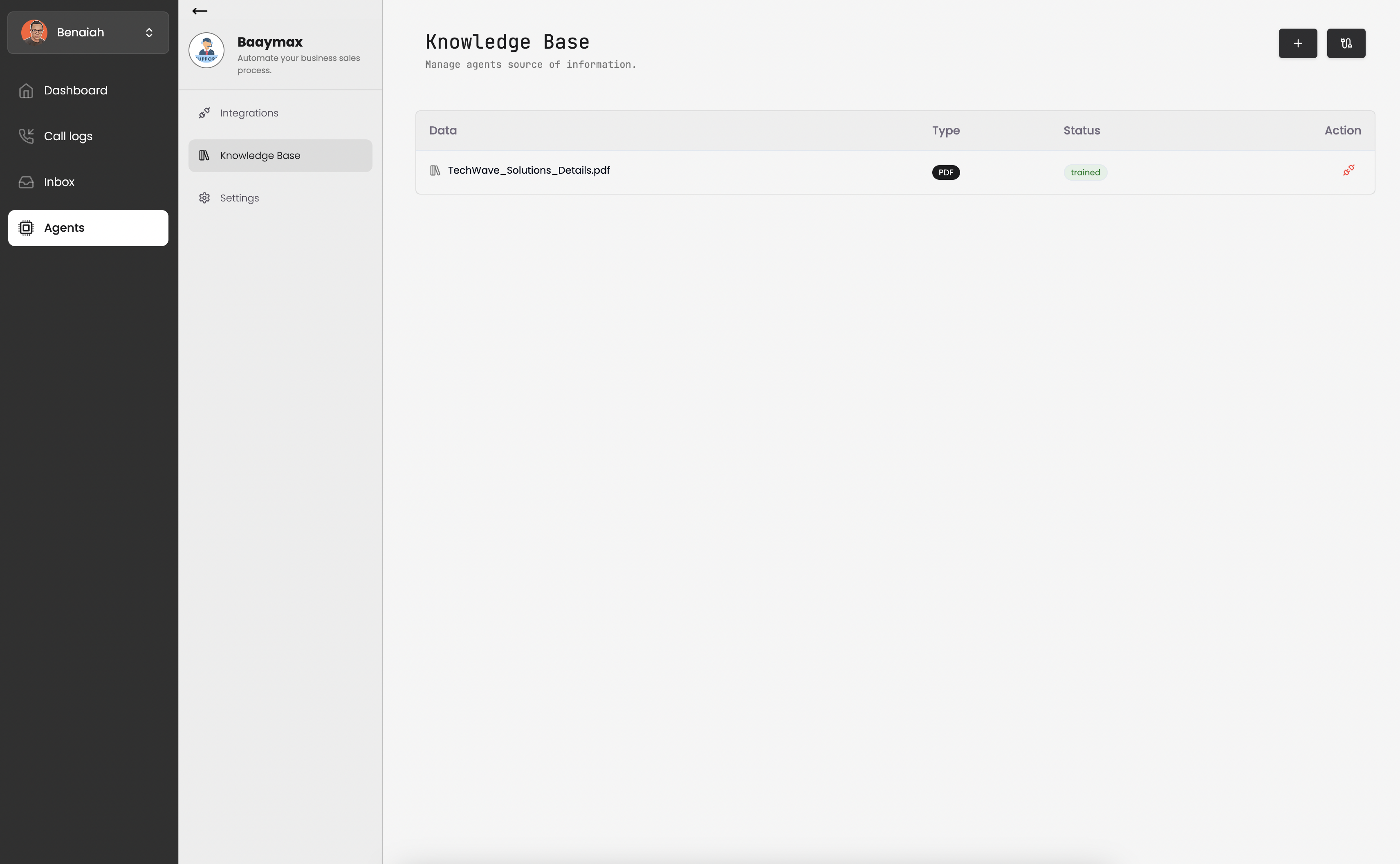
Task: Click the Baaymax agent avatar
Action: (206, 50)
